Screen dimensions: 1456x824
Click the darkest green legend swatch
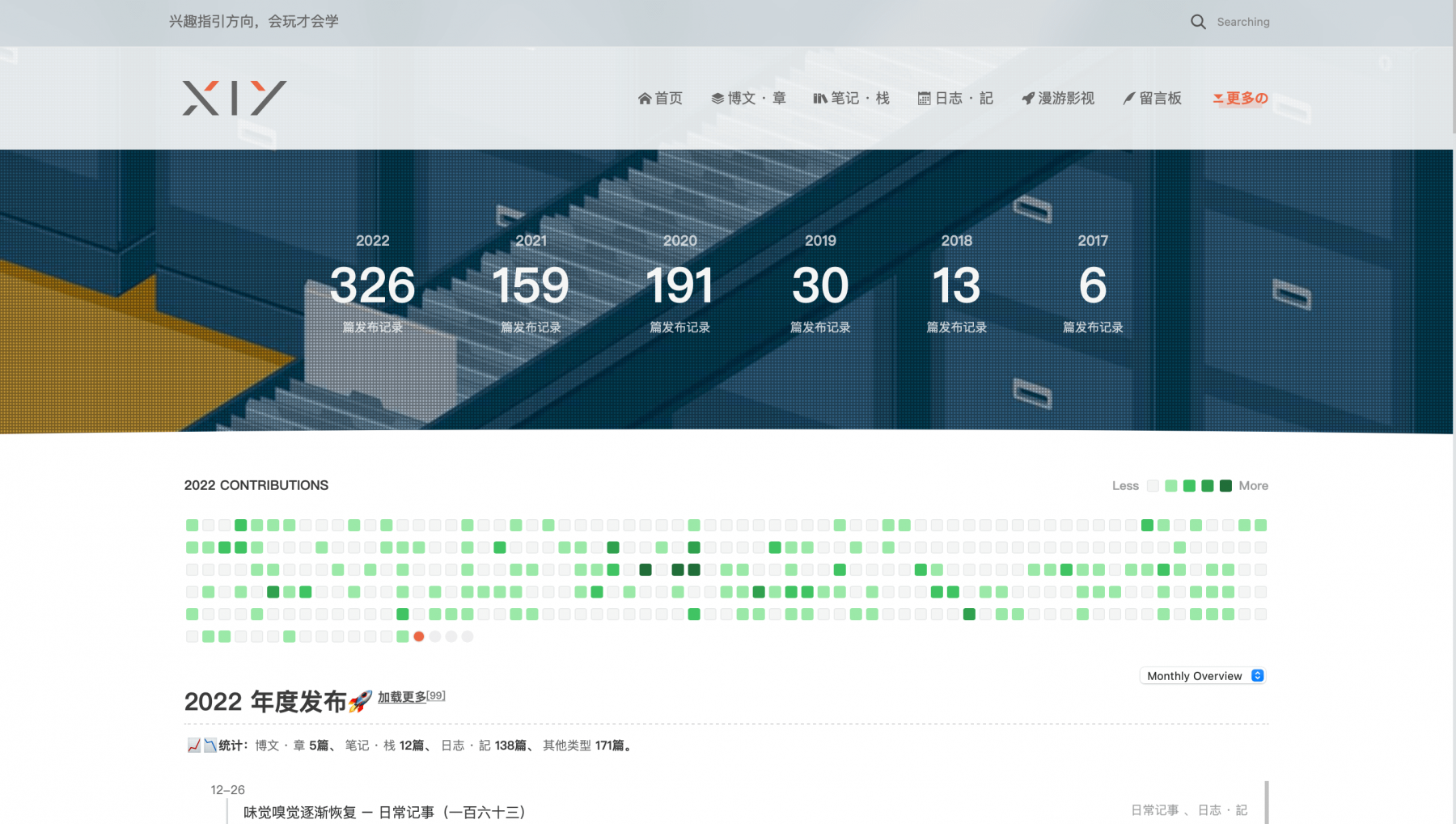1225,486
